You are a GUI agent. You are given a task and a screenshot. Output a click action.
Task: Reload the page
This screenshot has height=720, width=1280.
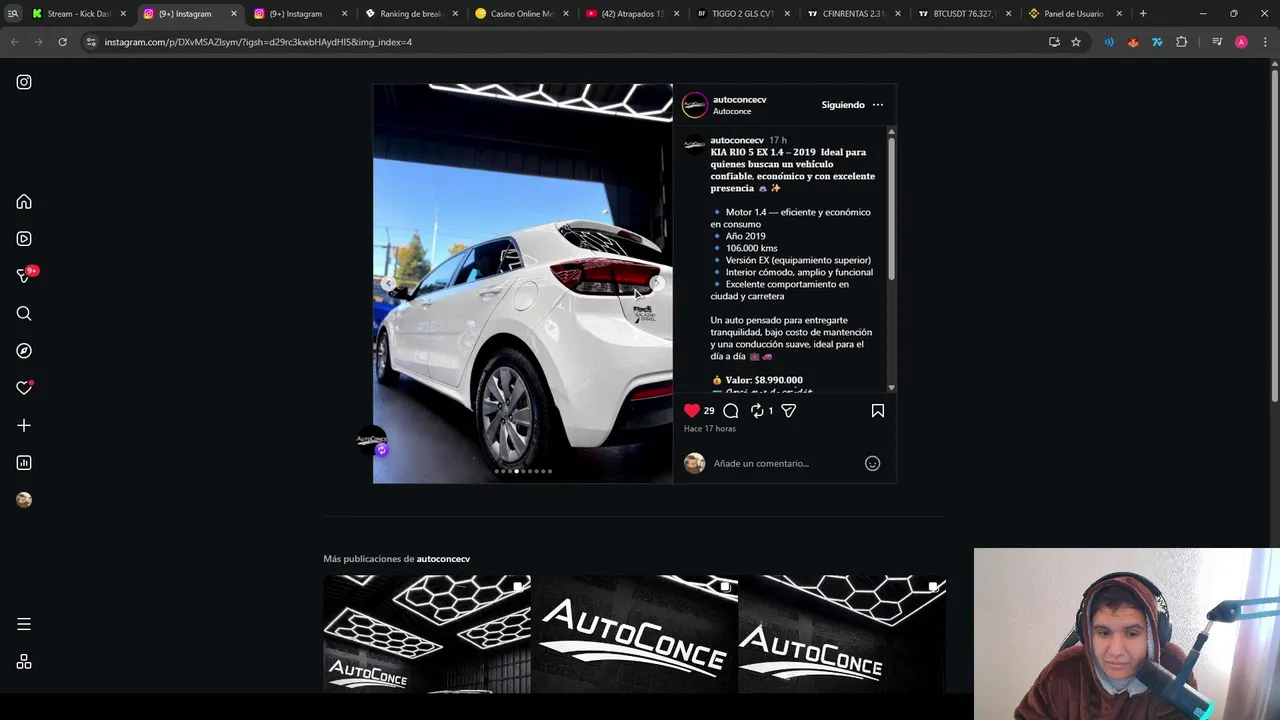(x=62, y=42)
